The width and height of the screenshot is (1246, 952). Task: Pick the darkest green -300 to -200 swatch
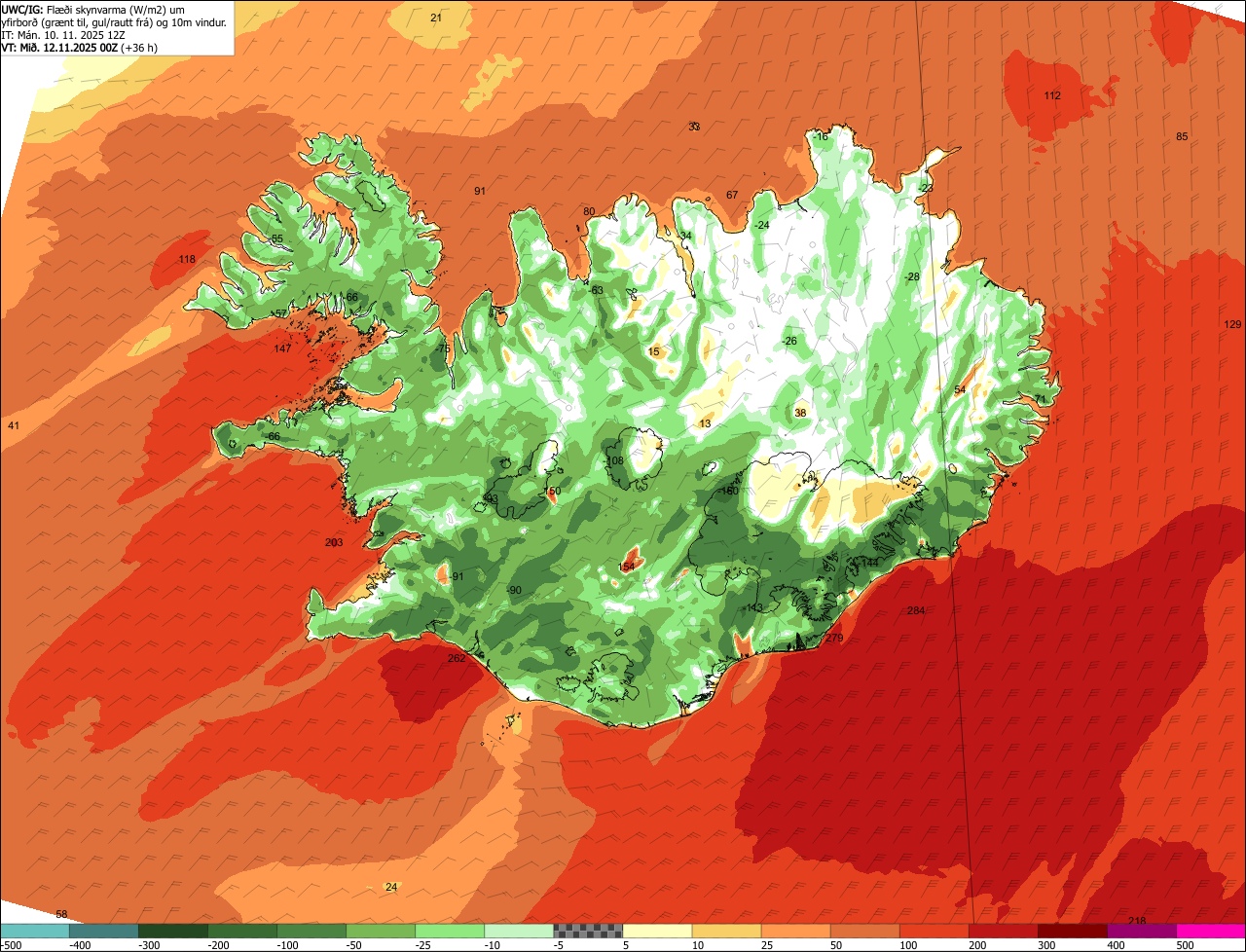click(173, 930)
